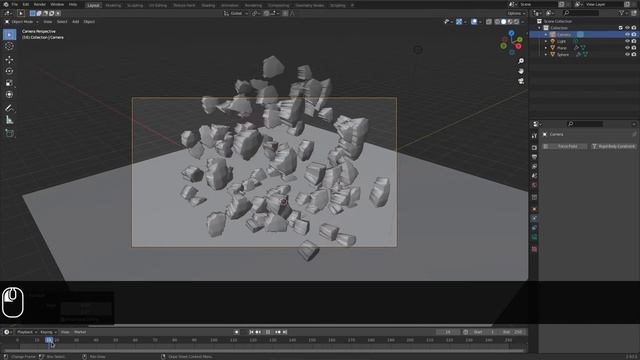Image resolution: width=640 pixels, height=360 pixels.
Task: Open timeline Marker menu
Action: click(x=80, y=332)
